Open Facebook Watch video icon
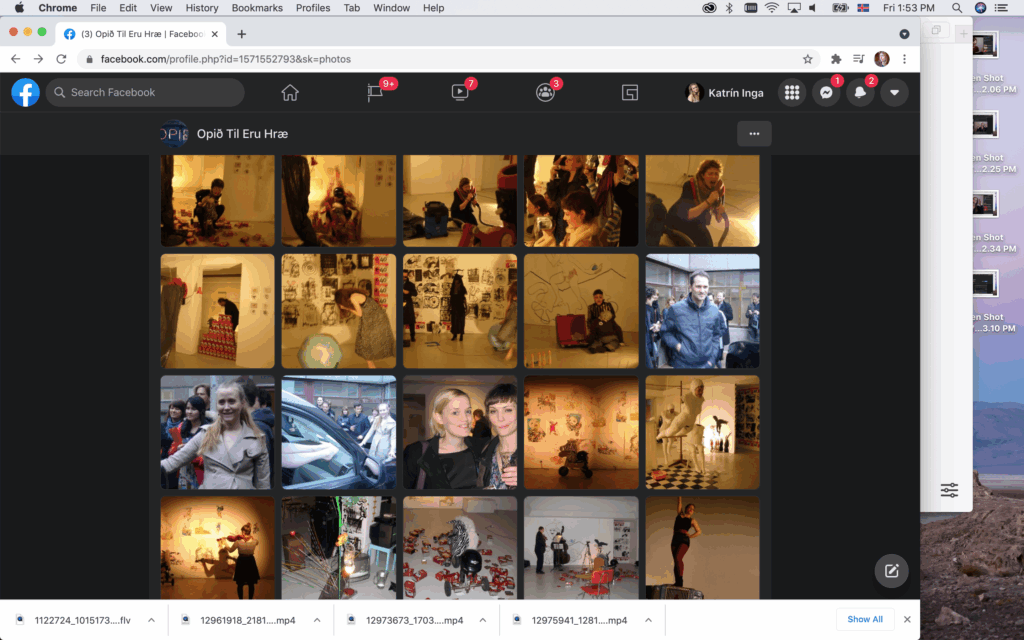The width and height of the screenshot is (1024, 640). [x=460, y=93]
